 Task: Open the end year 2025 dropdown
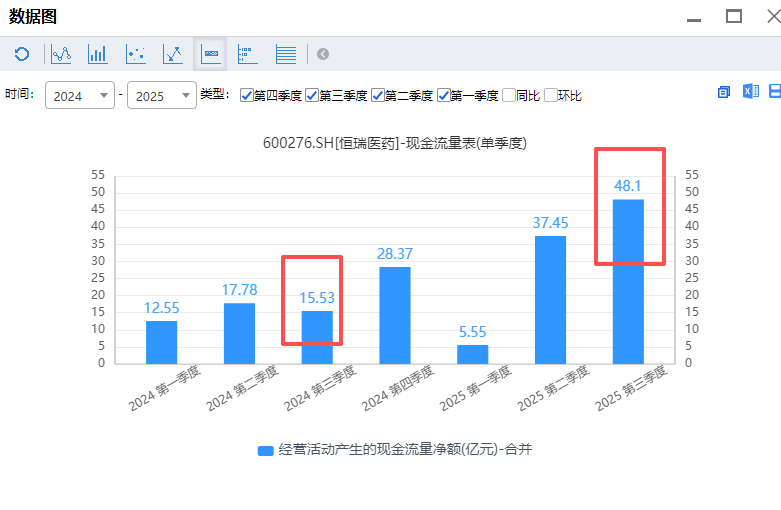pos(162,95)
